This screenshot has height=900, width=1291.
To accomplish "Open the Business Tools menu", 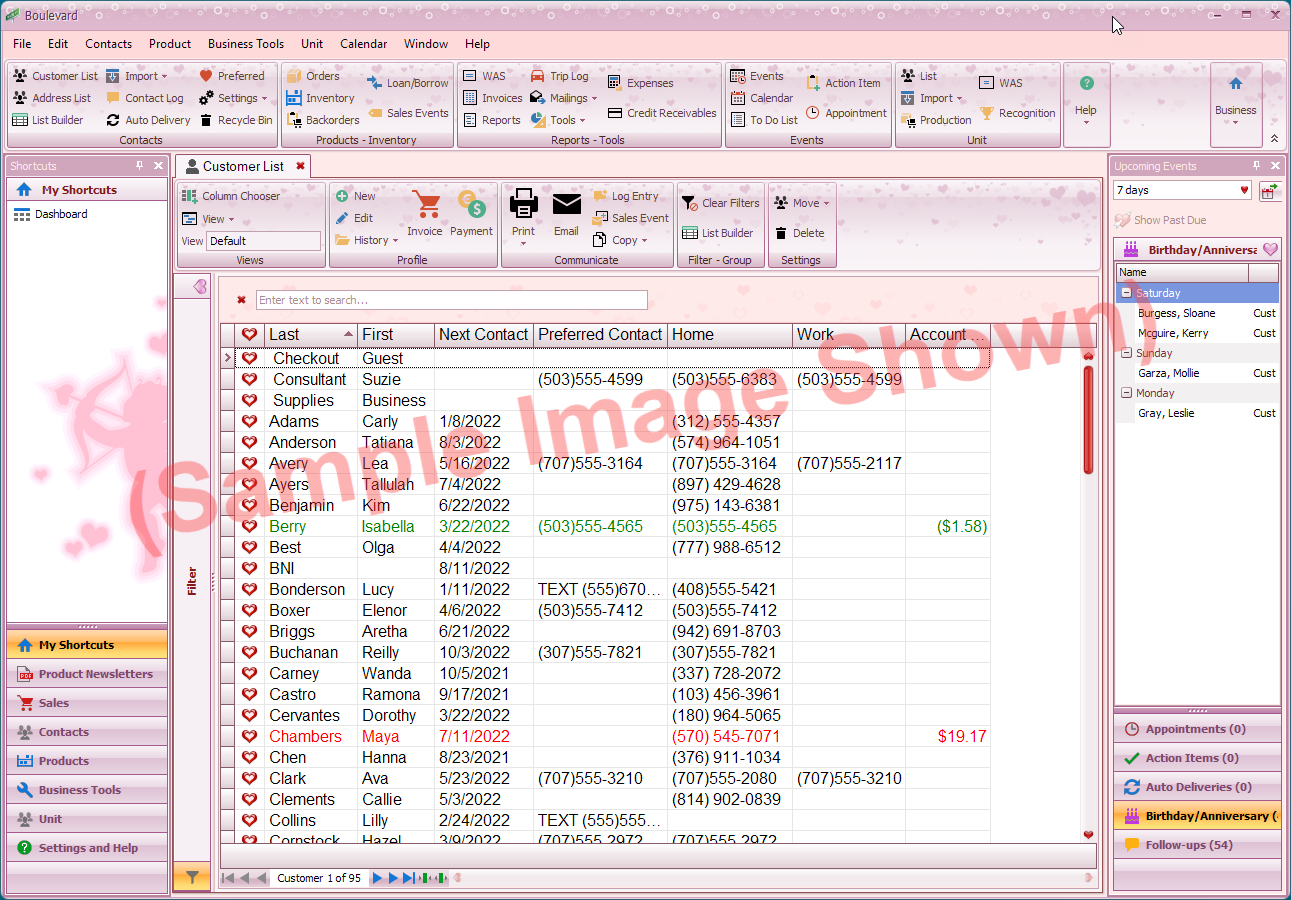I will pos(246,44).
